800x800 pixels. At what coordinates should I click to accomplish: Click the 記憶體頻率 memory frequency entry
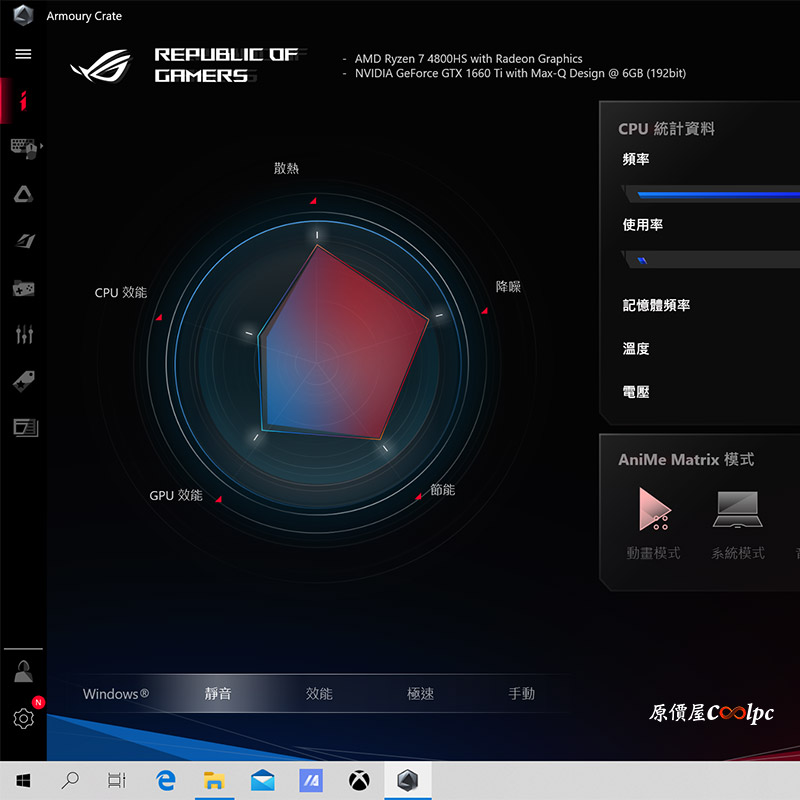pyautogui.click(x=656, y=305)
